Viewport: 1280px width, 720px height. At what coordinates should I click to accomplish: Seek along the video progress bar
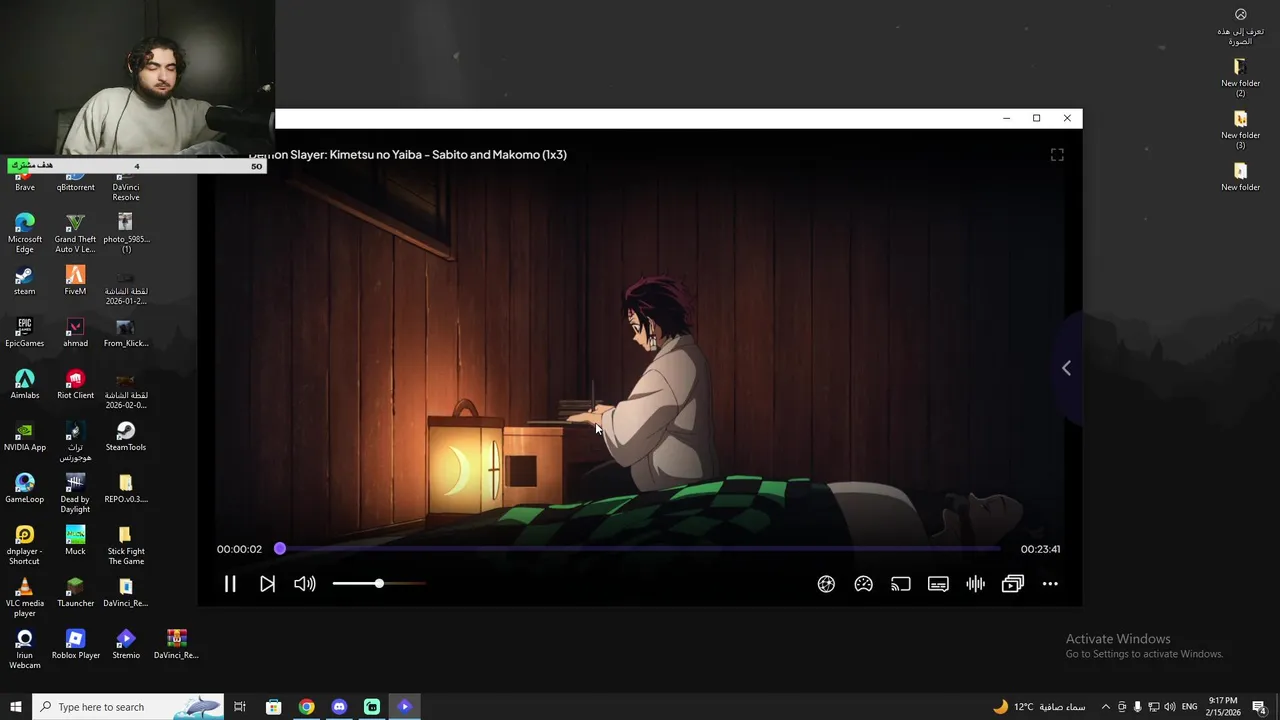(640, 548)
